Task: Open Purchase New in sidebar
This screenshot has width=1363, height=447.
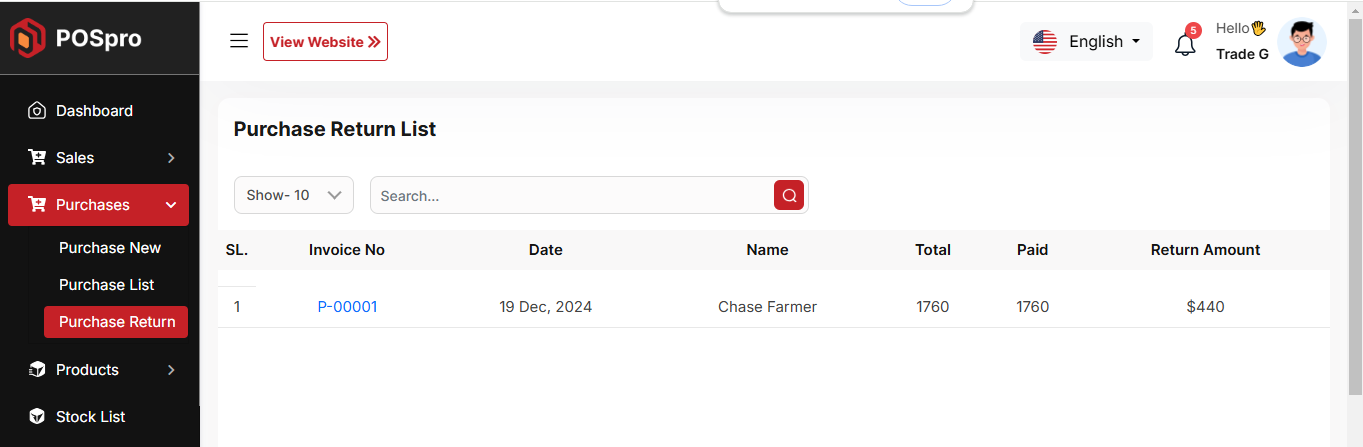Action: 110,248
